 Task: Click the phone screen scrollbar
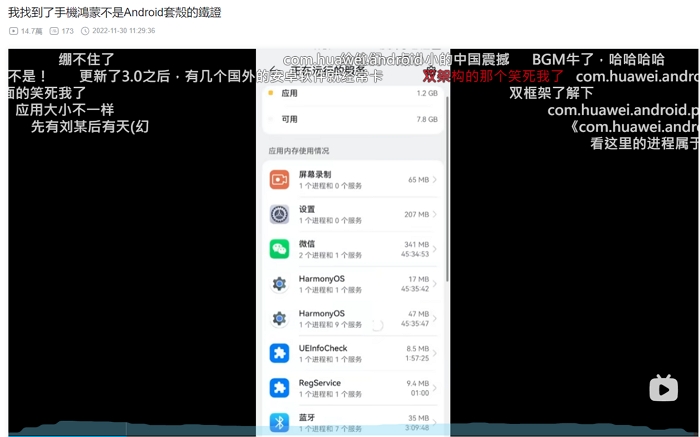click(x=447, y=190)
